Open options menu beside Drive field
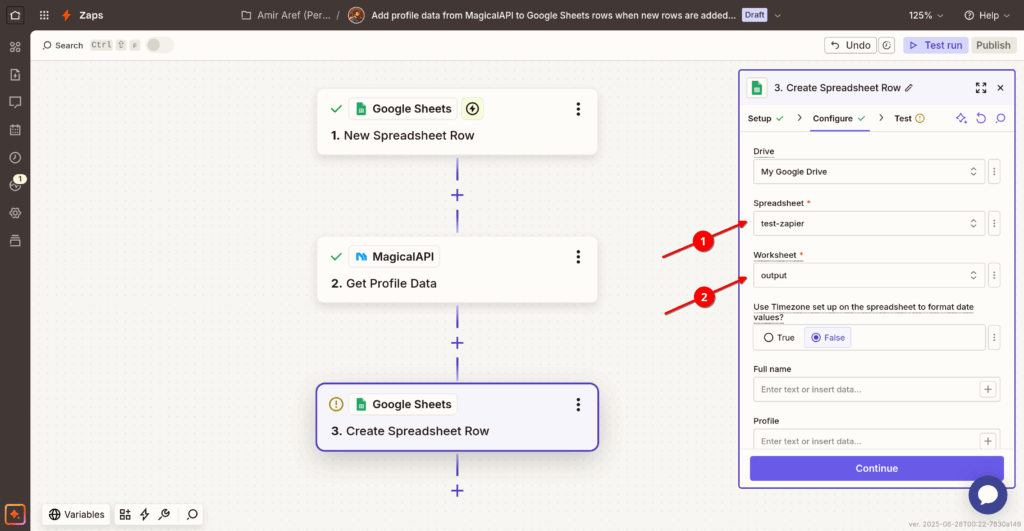 (994, 172)
